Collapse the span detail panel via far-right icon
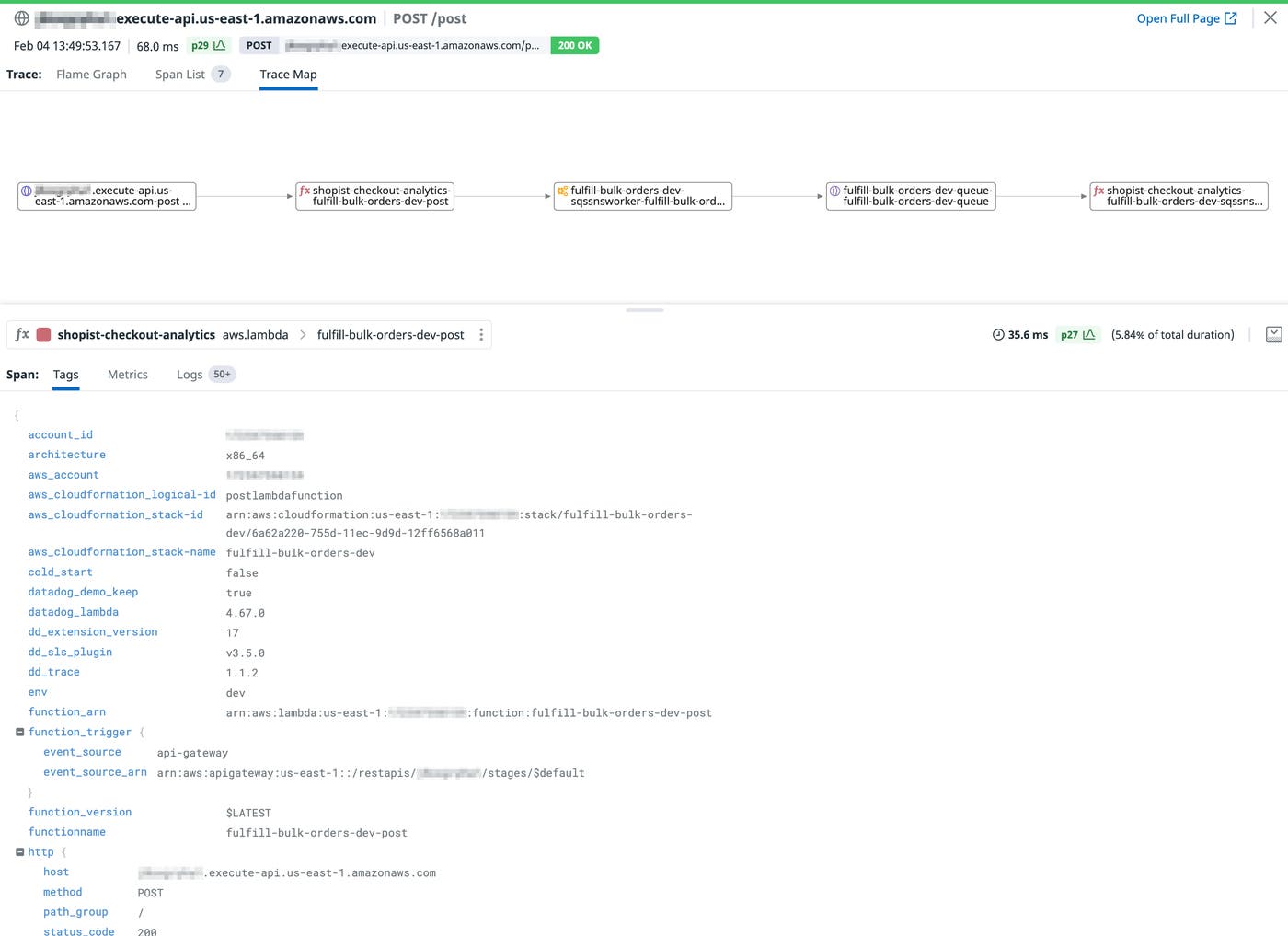The height and width of the screenshot is (936, 1288). (x=1275, y=334)
